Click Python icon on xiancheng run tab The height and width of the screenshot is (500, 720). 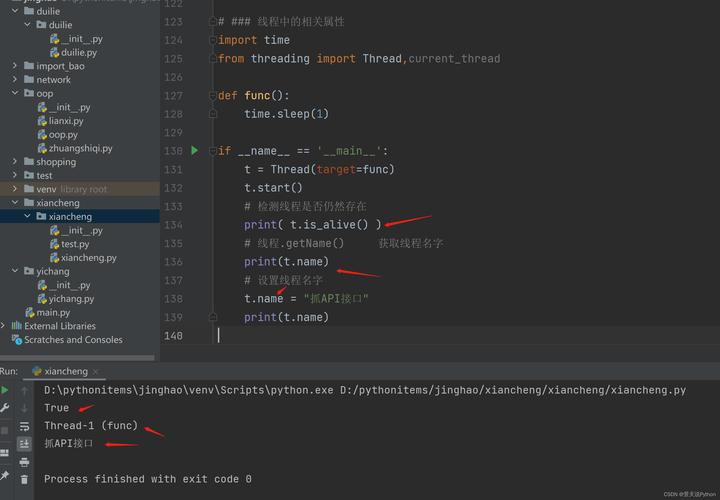pos(37,371)
